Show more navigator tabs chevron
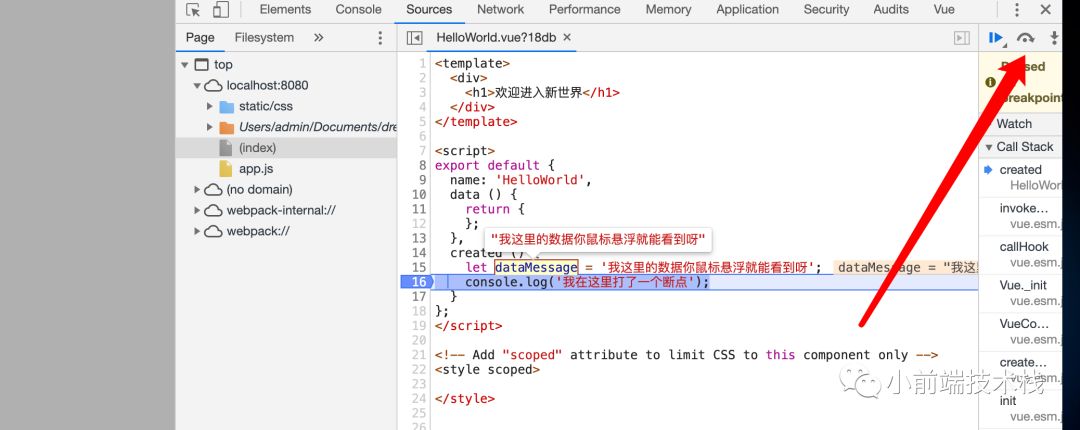1080x430 pixels. pyautogui.click(x=318, y=38)
